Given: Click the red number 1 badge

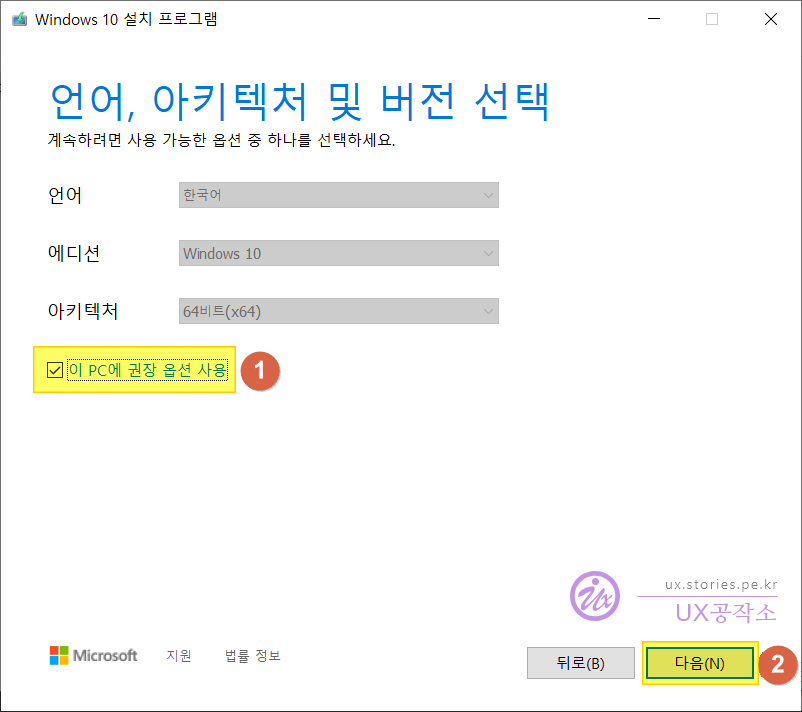Looking at the screenshot, I should (x=260, y=371).
